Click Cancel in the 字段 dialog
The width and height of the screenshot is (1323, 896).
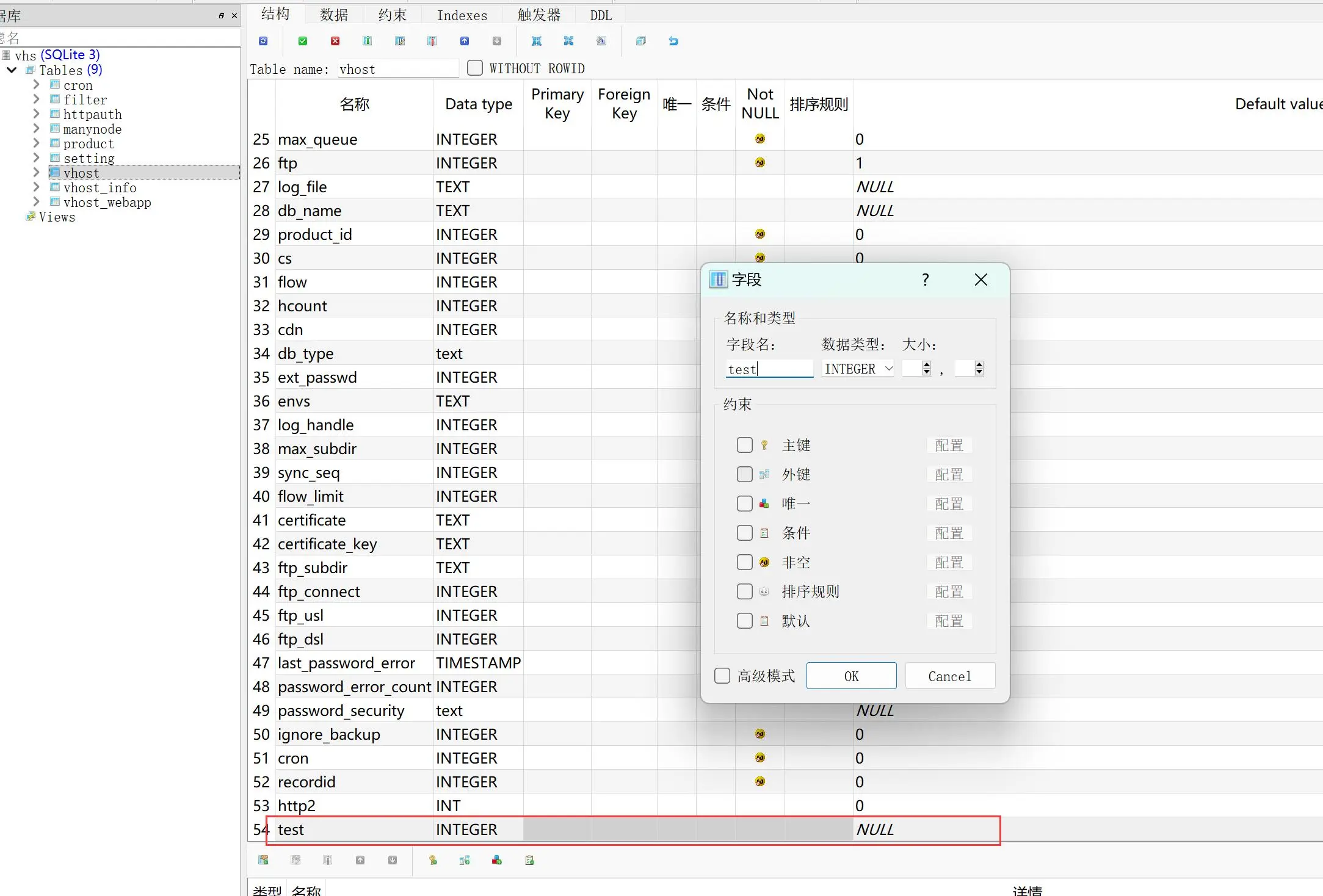(x=950, y=676)
